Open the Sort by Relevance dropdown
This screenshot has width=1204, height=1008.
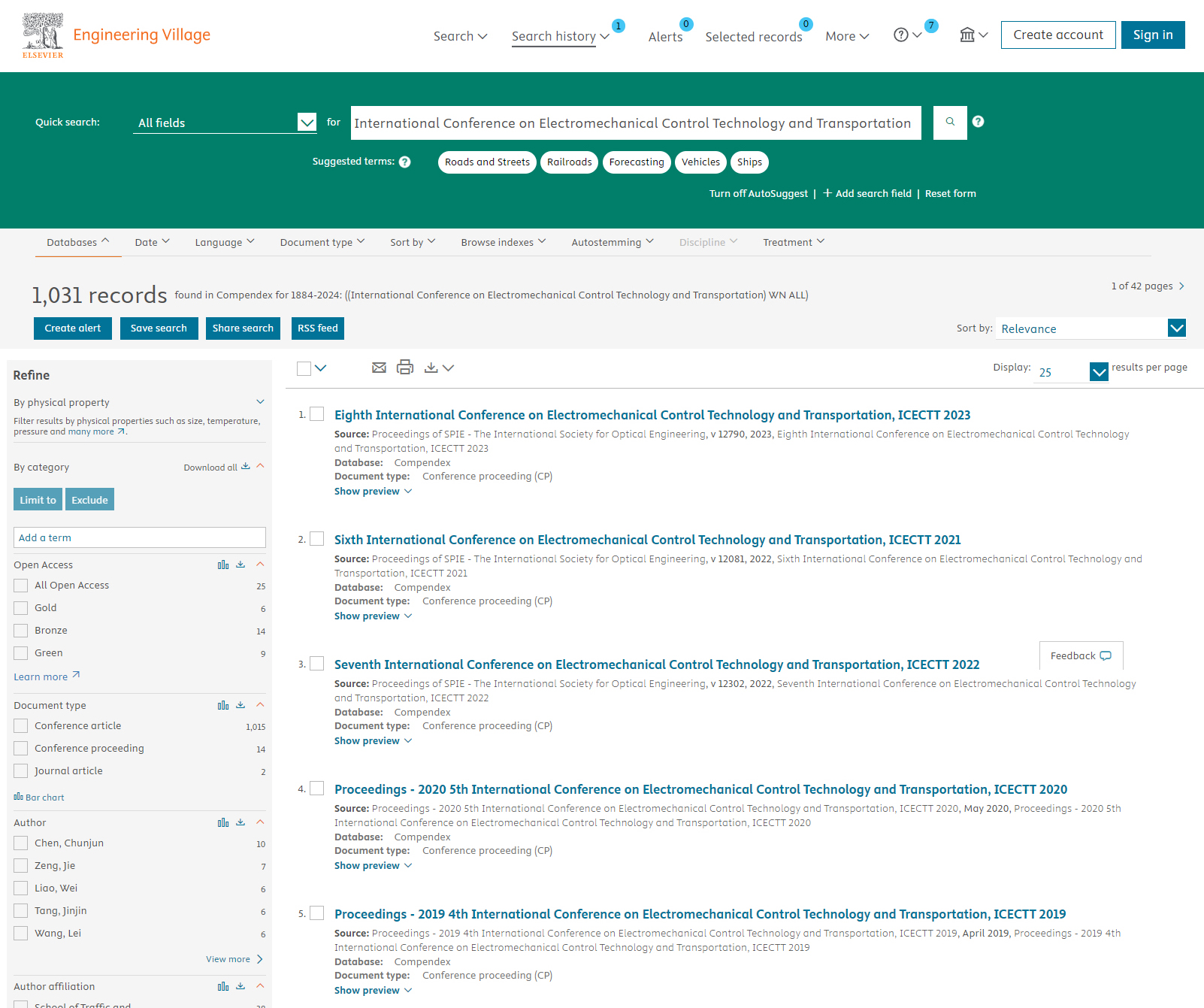(x=1091, y=328)
